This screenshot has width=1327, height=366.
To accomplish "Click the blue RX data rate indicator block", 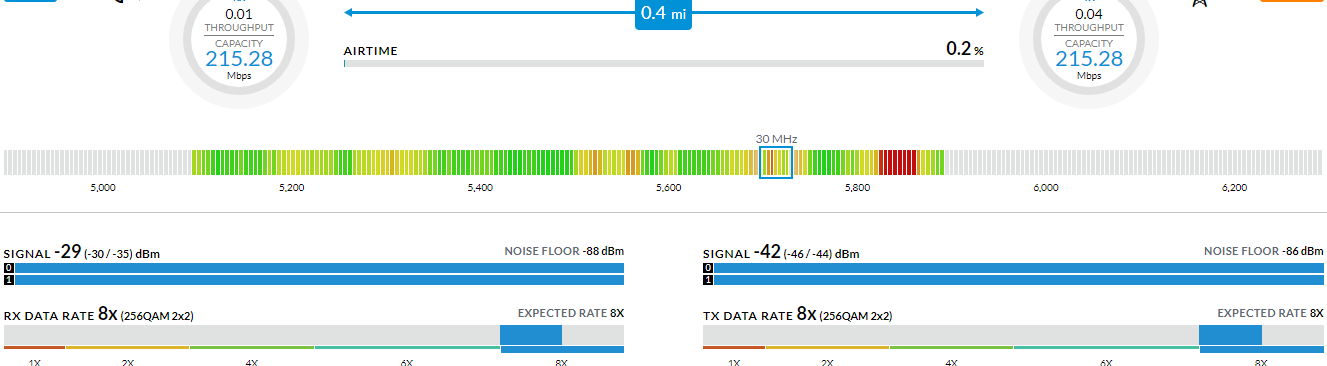I will [x=531, y=335].
